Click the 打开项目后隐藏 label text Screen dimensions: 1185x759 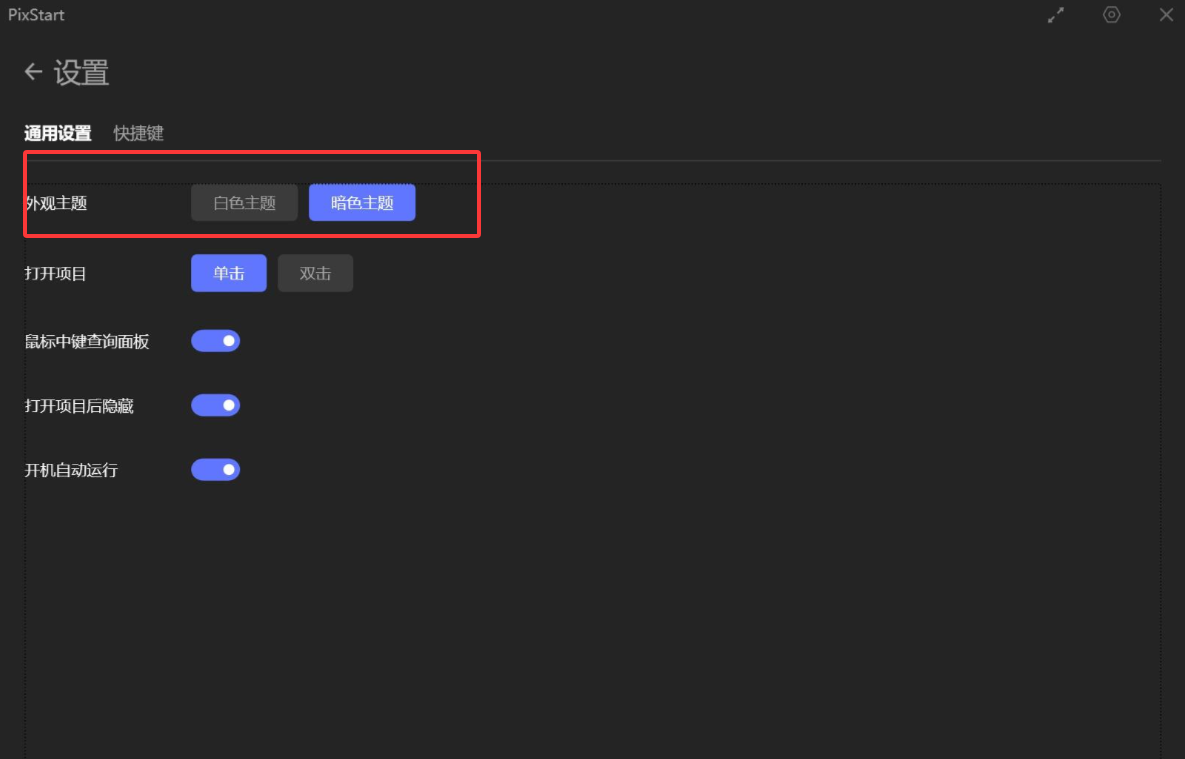pos(79,406)
